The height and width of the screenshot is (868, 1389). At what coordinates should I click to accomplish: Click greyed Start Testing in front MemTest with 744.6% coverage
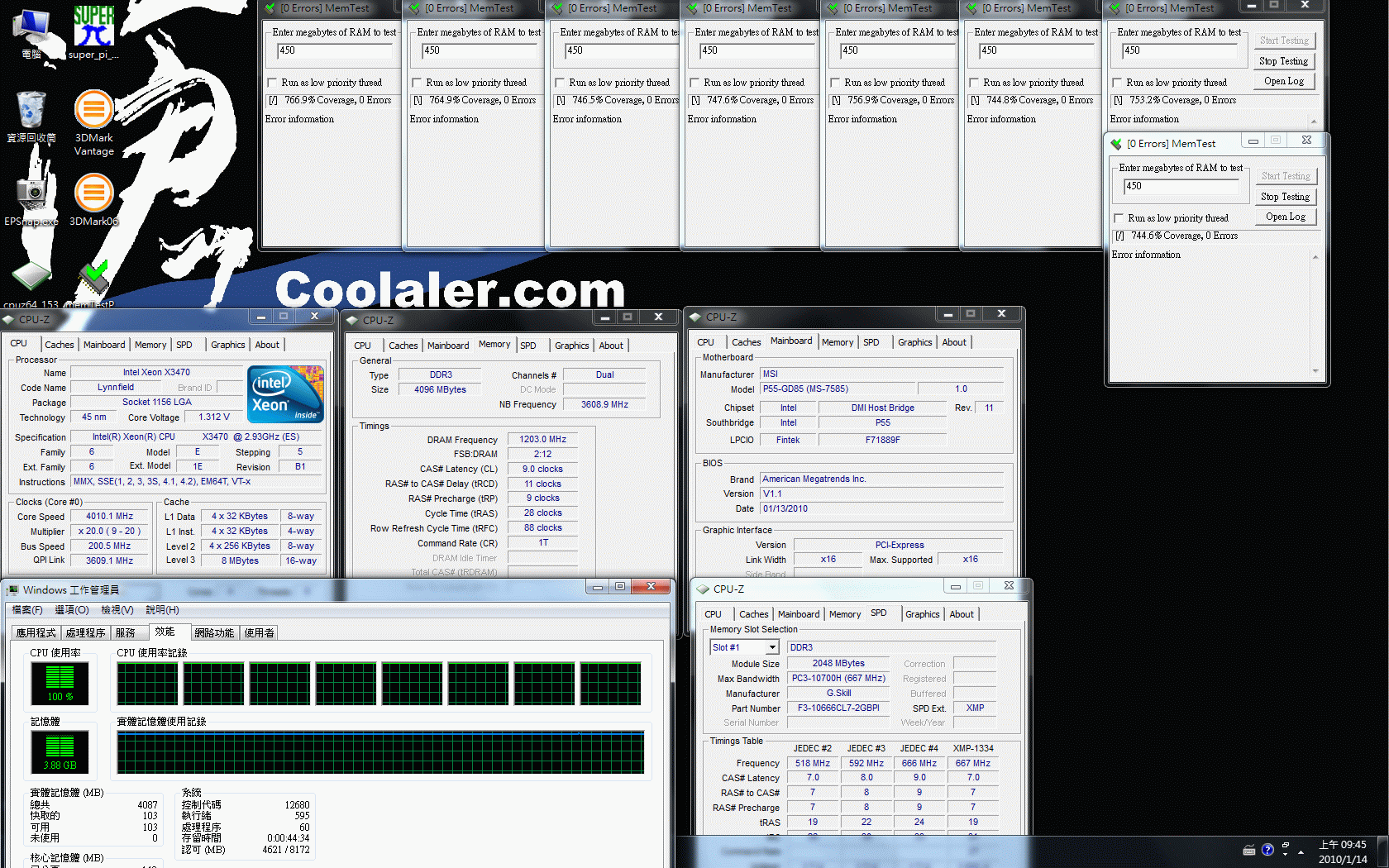[1285, 176]
